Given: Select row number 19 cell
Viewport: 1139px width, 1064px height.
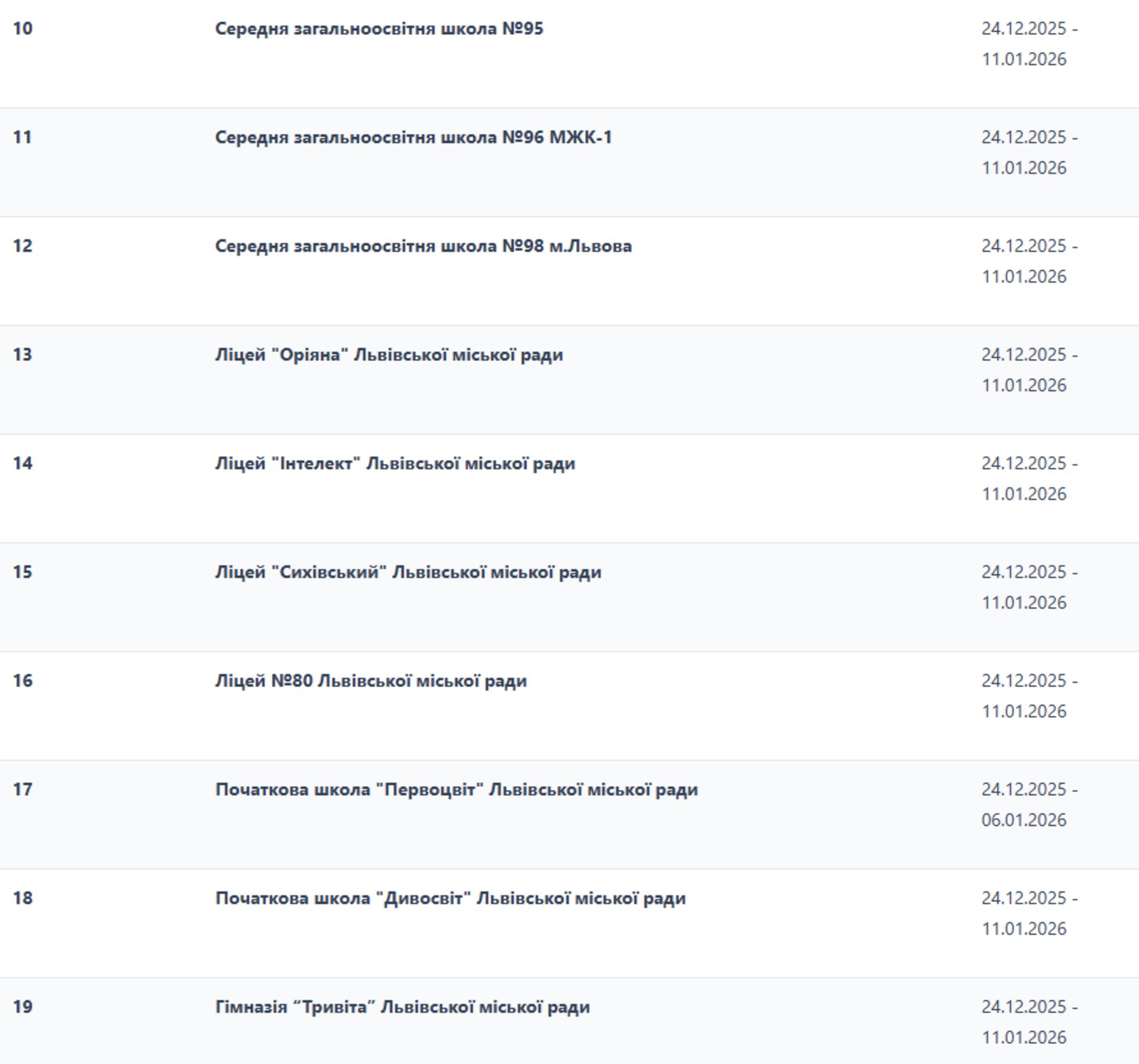Looking at the screenshot, I should coord(23,1006).
